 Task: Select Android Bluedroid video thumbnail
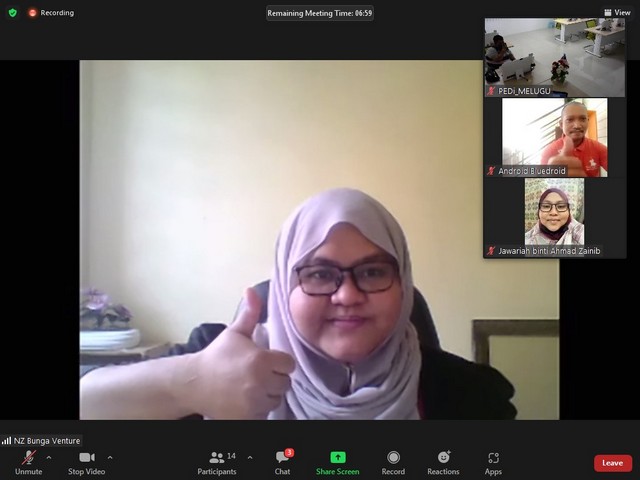(554, 136)
